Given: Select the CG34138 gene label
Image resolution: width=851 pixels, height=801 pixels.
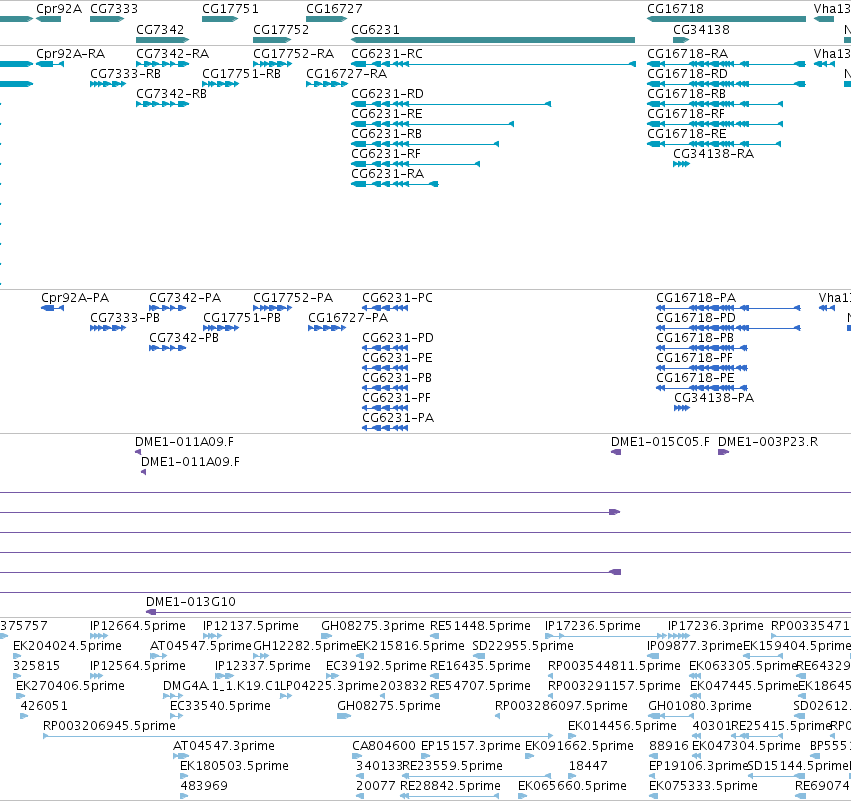Looking at the screenshot, I should (701, 30).
